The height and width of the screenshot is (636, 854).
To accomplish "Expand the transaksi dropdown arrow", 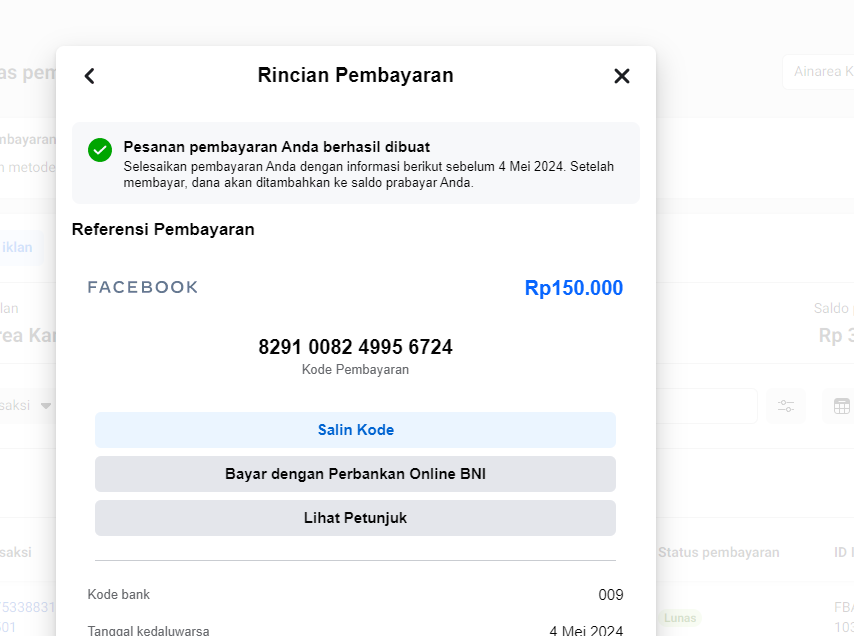I will [x=45, y=406].
